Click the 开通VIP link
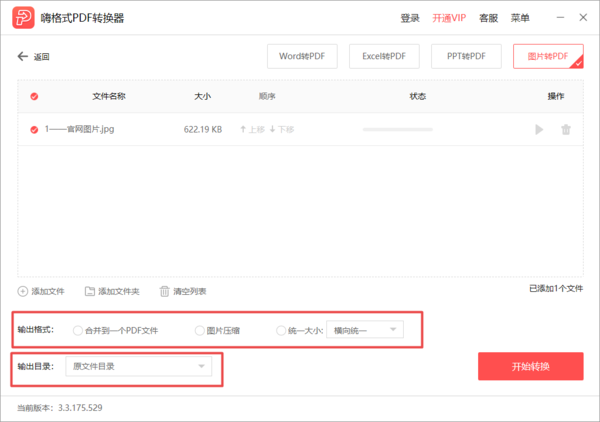Image resolution: width=600 pixels, height=422 pixels. (x=449, y=18)
